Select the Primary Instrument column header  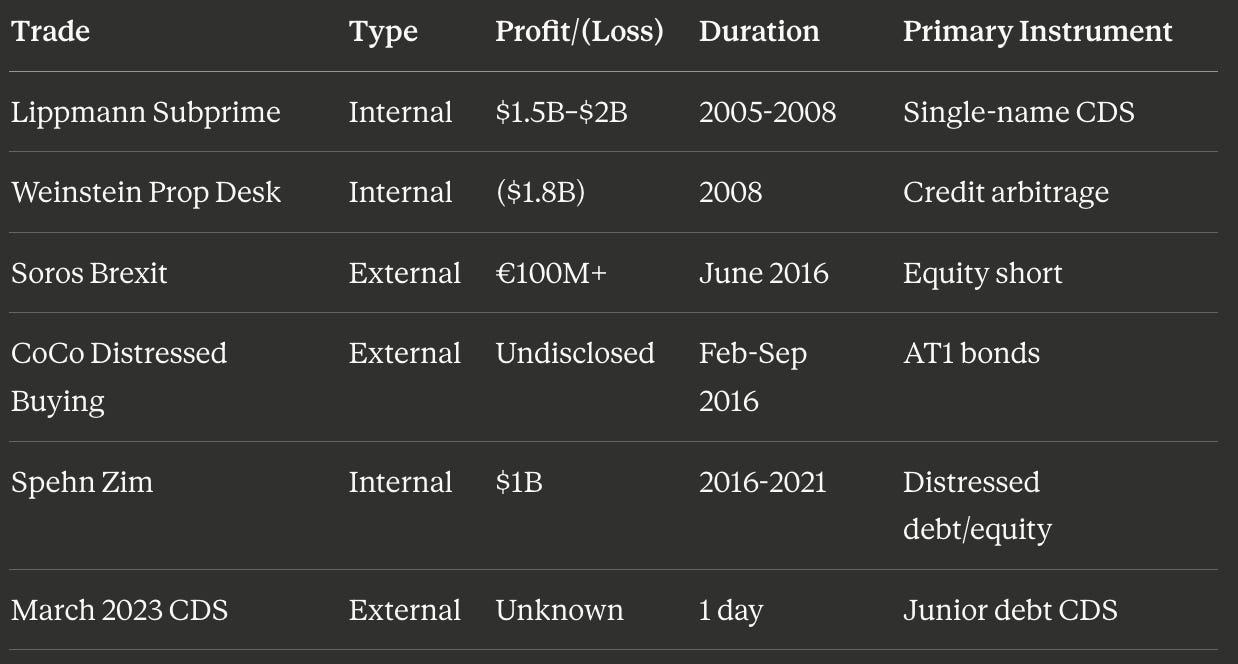tap(1037, 32)
